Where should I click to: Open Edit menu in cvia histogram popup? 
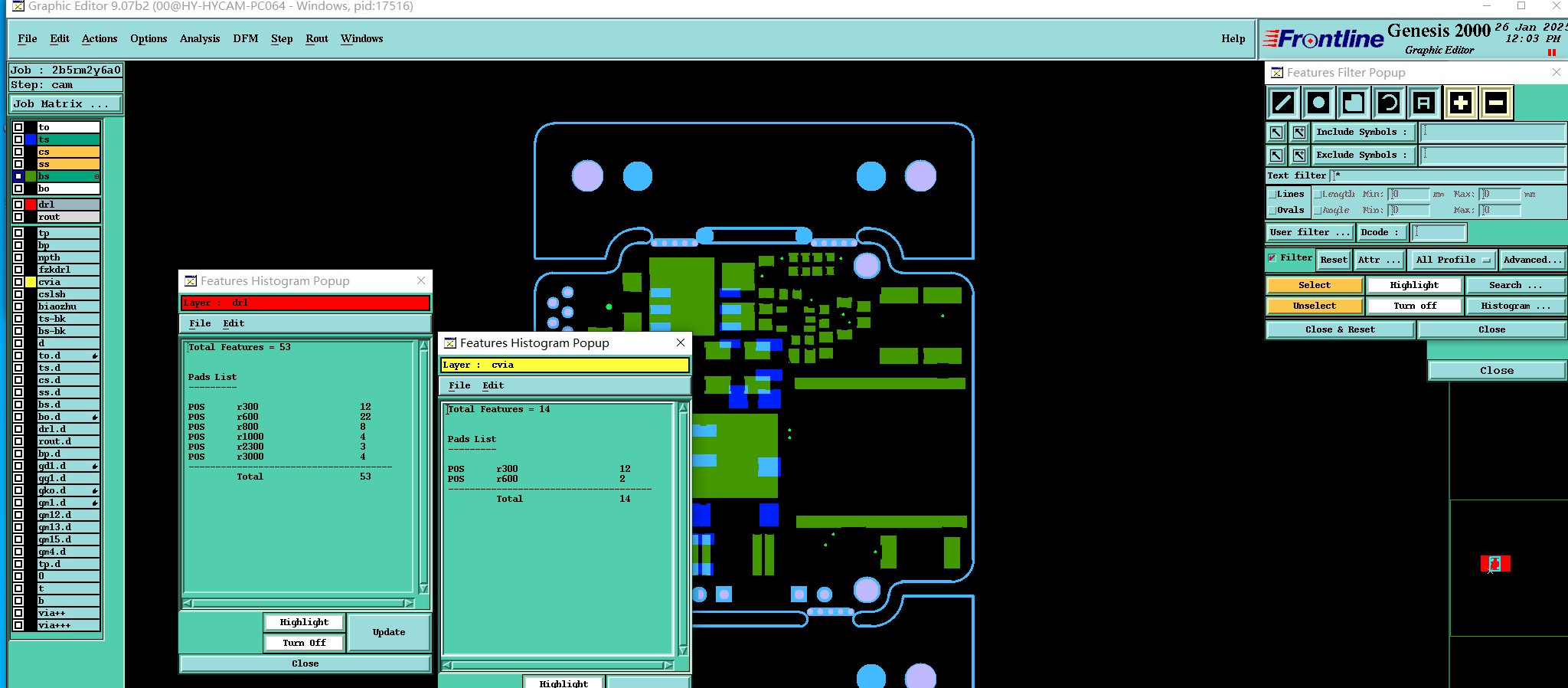[493, 385]
